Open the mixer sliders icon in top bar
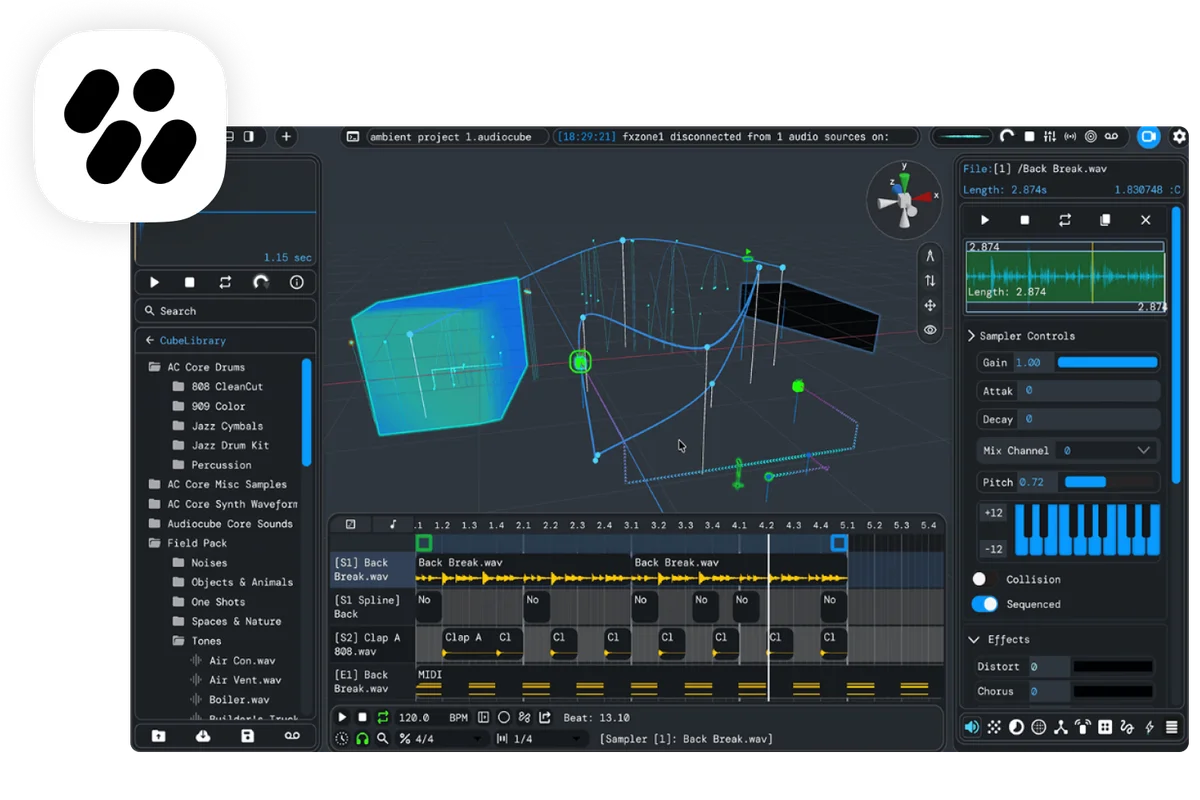Screen dimensions: 1200x800 pos(1049,137)
